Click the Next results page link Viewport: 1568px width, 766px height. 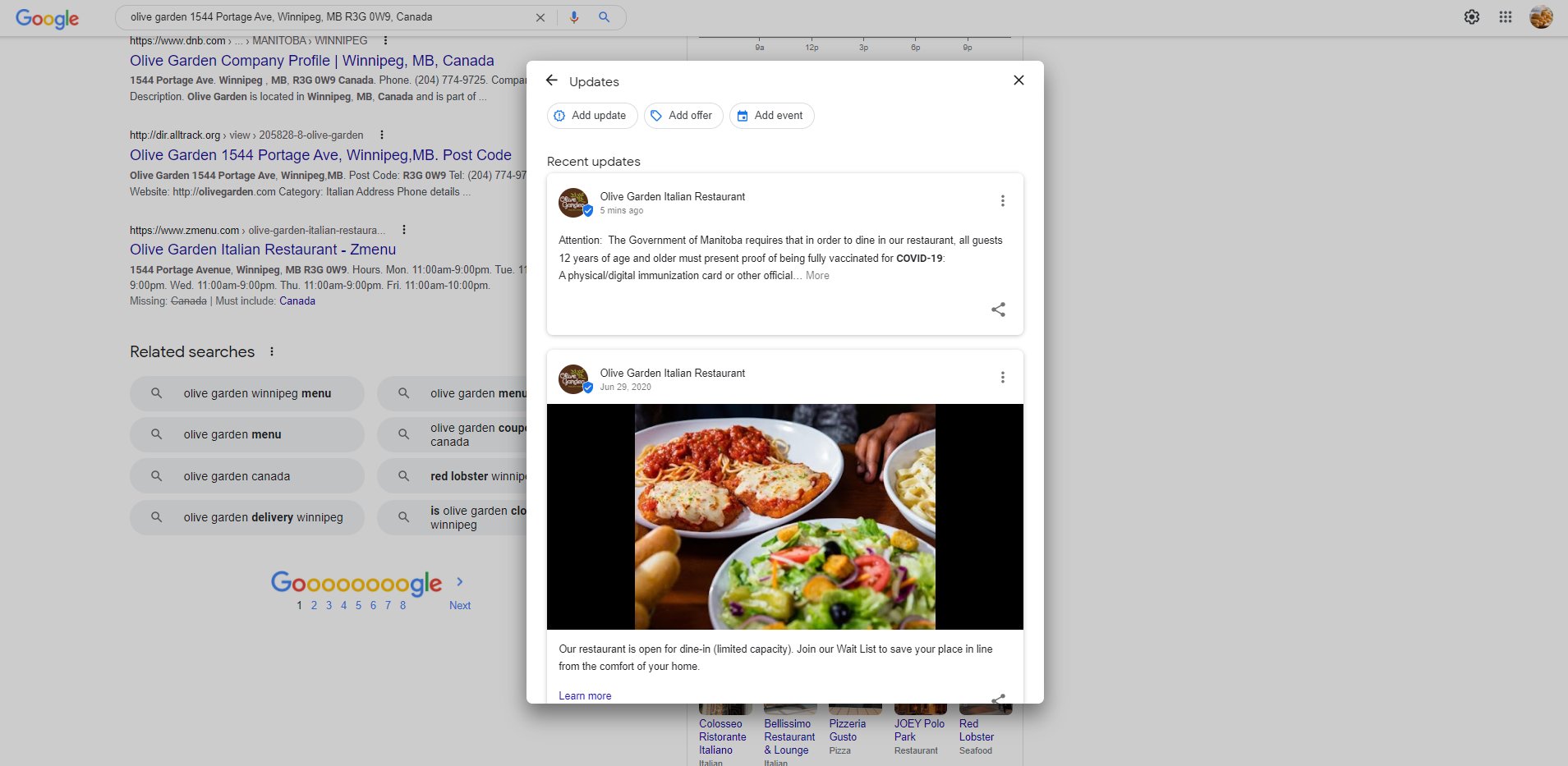(460, 606)
